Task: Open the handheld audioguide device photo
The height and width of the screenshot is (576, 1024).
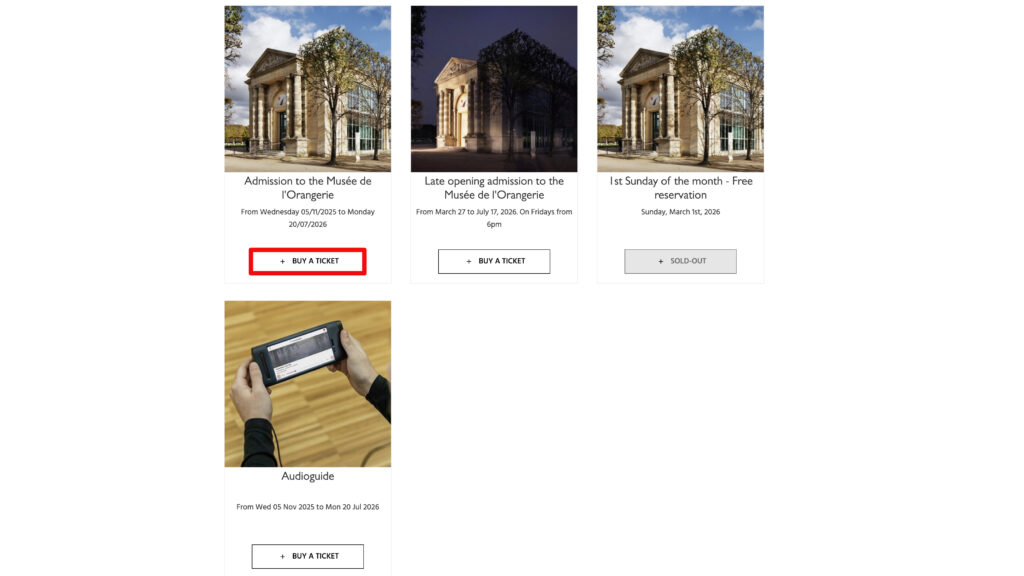Action: point(308,384)
